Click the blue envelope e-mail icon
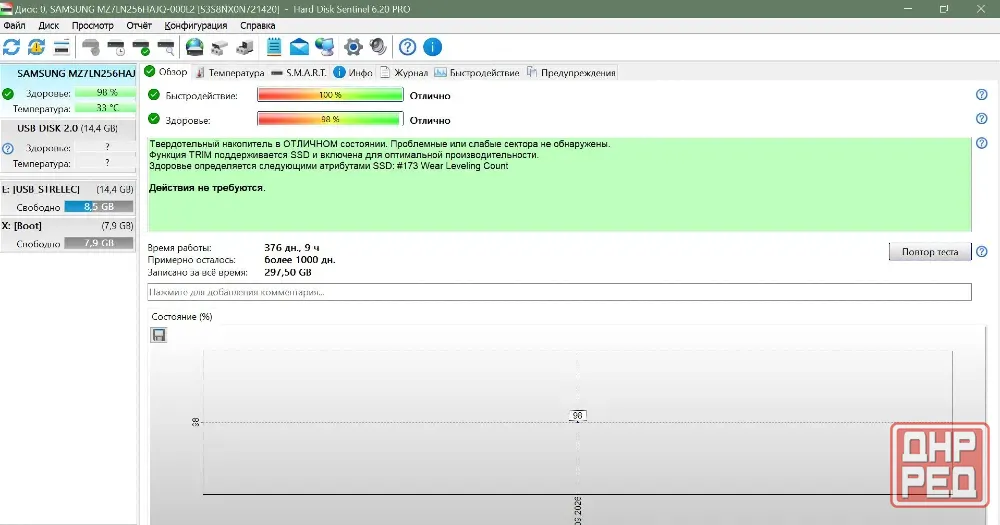 coord(299,47)
